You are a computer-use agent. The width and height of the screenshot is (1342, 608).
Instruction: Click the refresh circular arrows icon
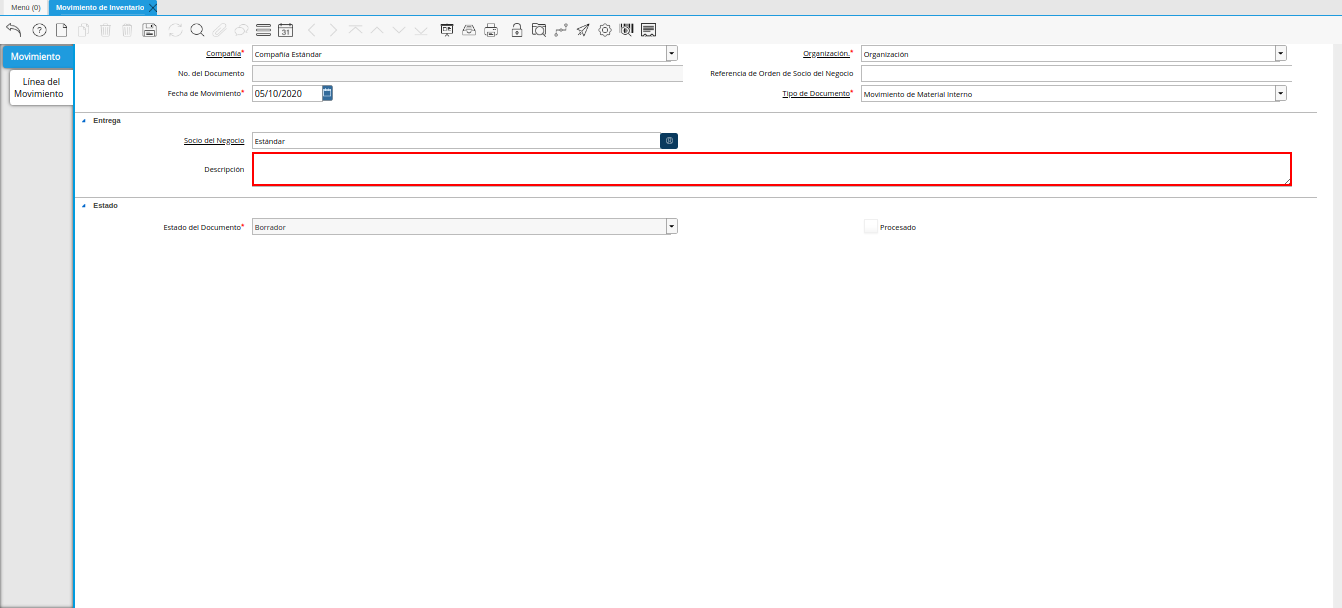(x=176, y=30)
